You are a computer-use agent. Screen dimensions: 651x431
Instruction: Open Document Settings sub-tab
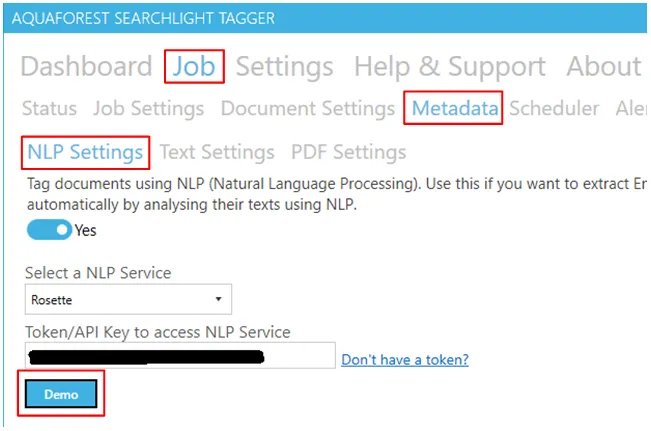[308, 109]
